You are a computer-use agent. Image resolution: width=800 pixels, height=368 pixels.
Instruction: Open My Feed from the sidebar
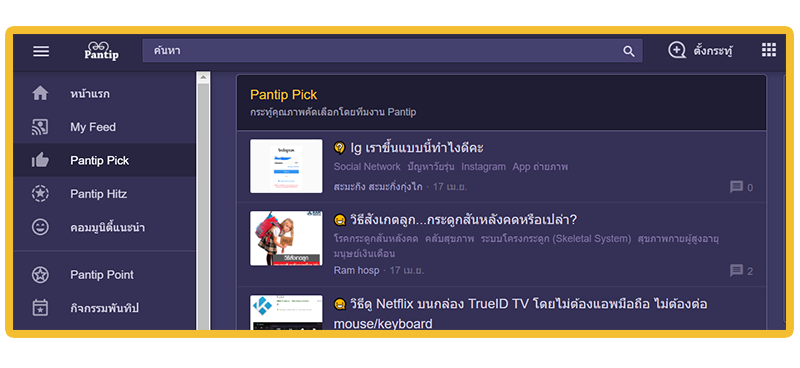(105, 127)
